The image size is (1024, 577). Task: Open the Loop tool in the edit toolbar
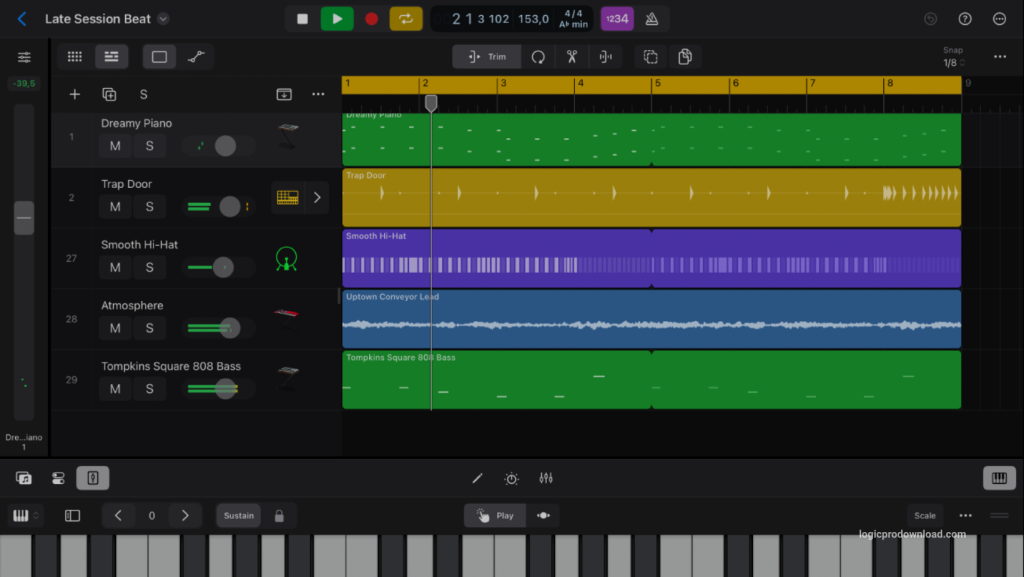[x=538, y=57]
